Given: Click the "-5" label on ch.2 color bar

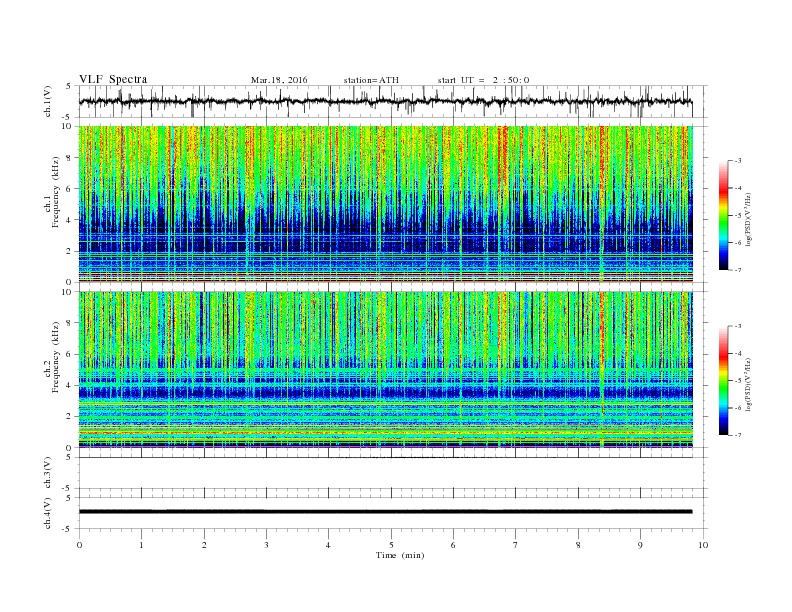Looking at the screenshot, I should coord(738,381).
